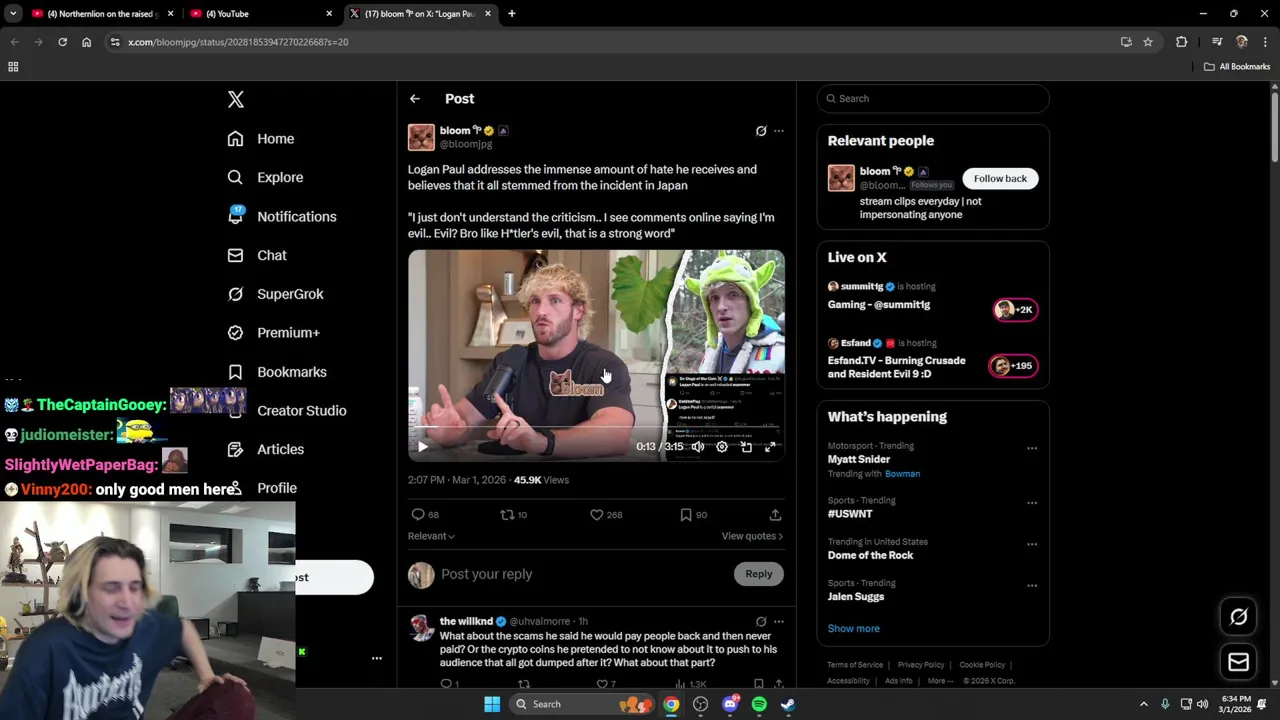
Task: Bookmark the post with 90 bookmarks
Action: point(693,515)
